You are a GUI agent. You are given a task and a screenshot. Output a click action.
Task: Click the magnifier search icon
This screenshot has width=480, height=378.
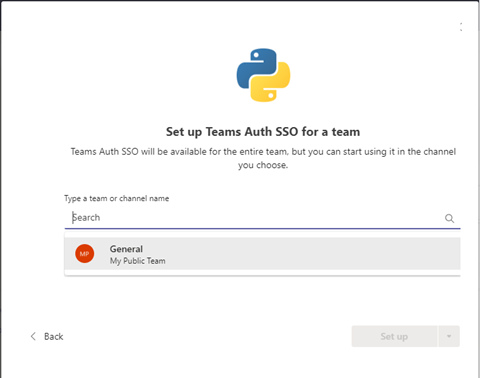tap(449, 218)
